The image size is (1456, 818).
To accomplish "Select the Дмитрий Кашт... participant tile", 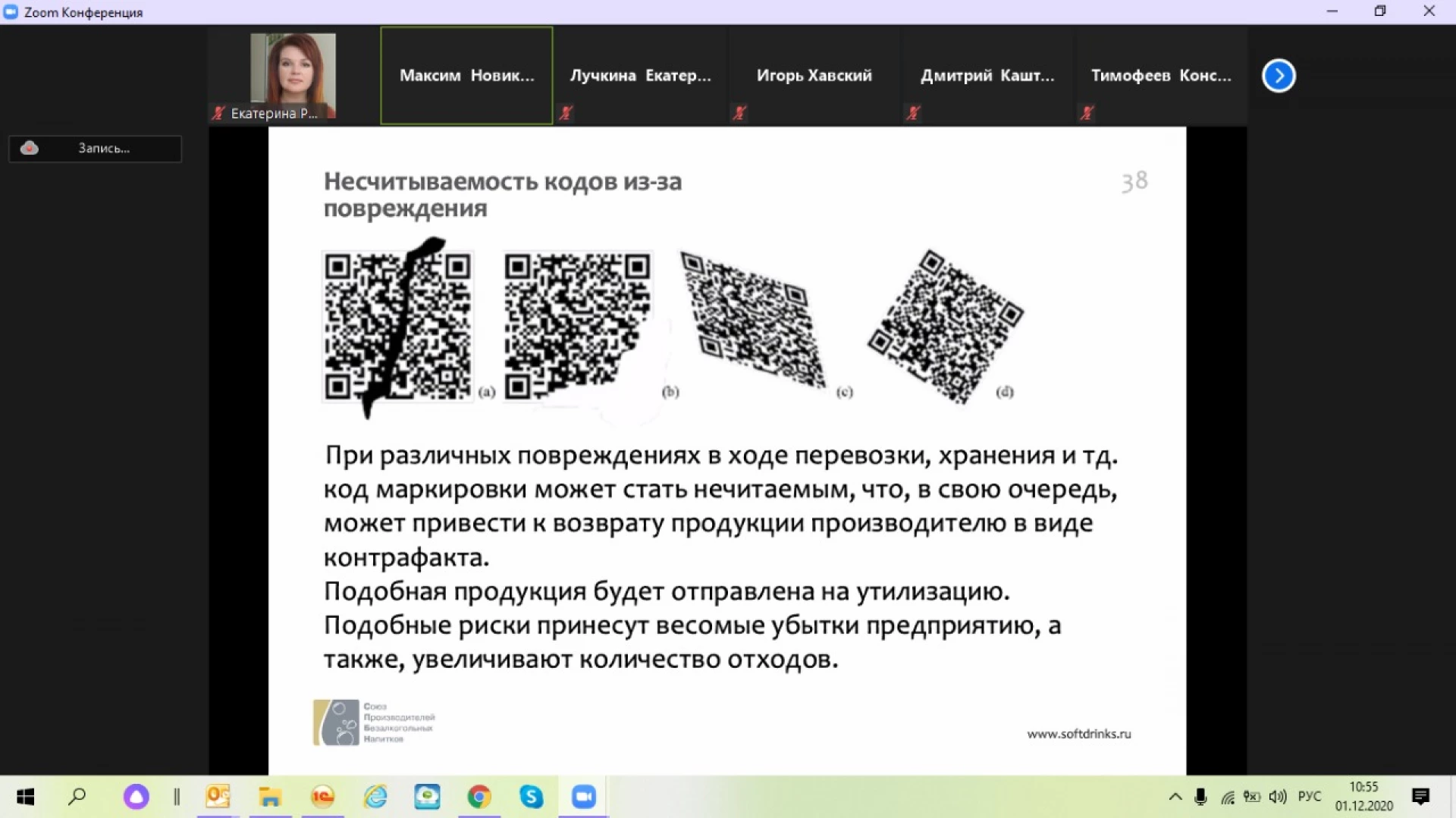I will point(987,75).
